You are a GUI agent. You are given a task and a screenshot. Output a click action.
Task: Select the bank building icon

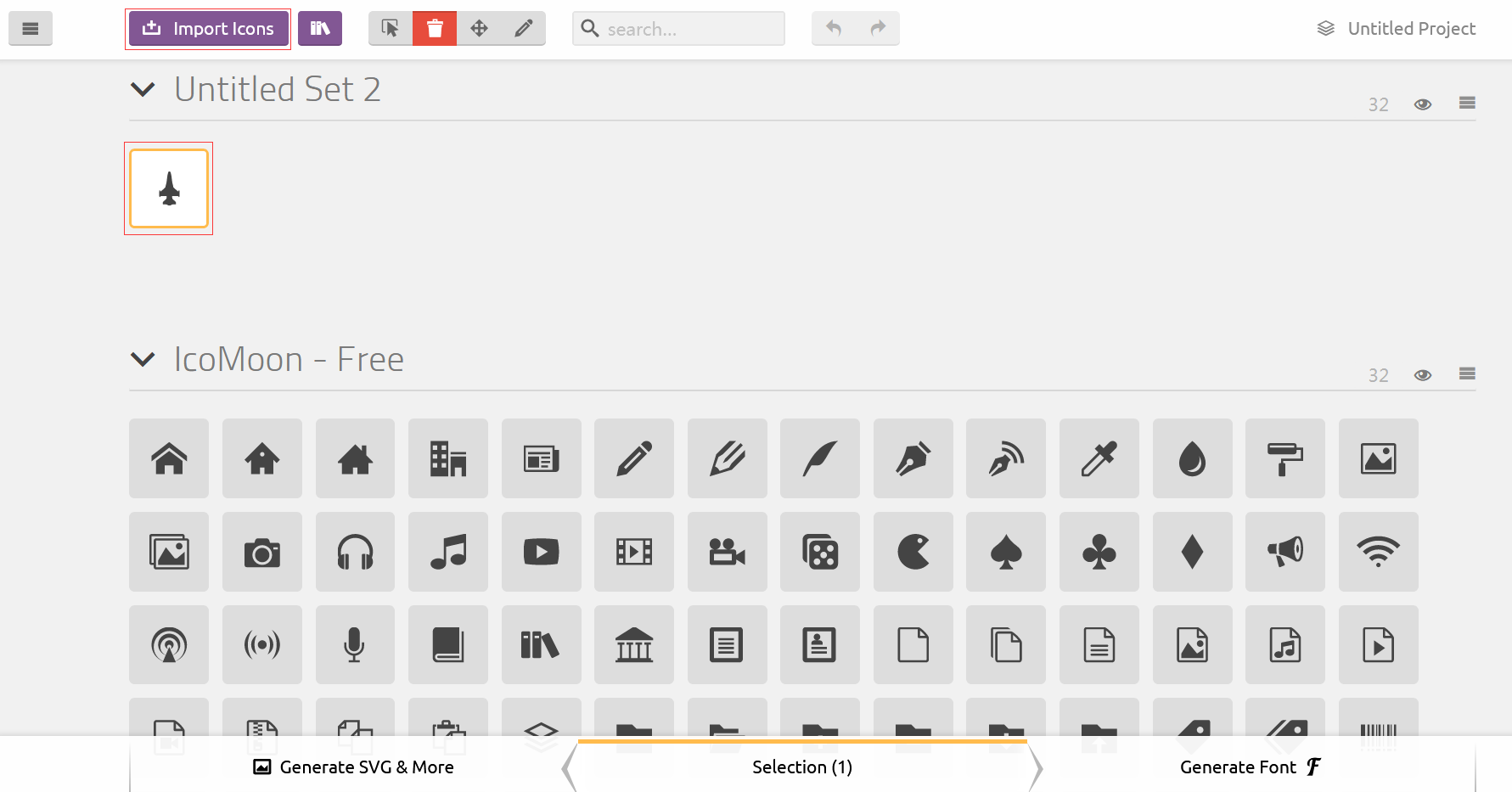click(634, 644)
